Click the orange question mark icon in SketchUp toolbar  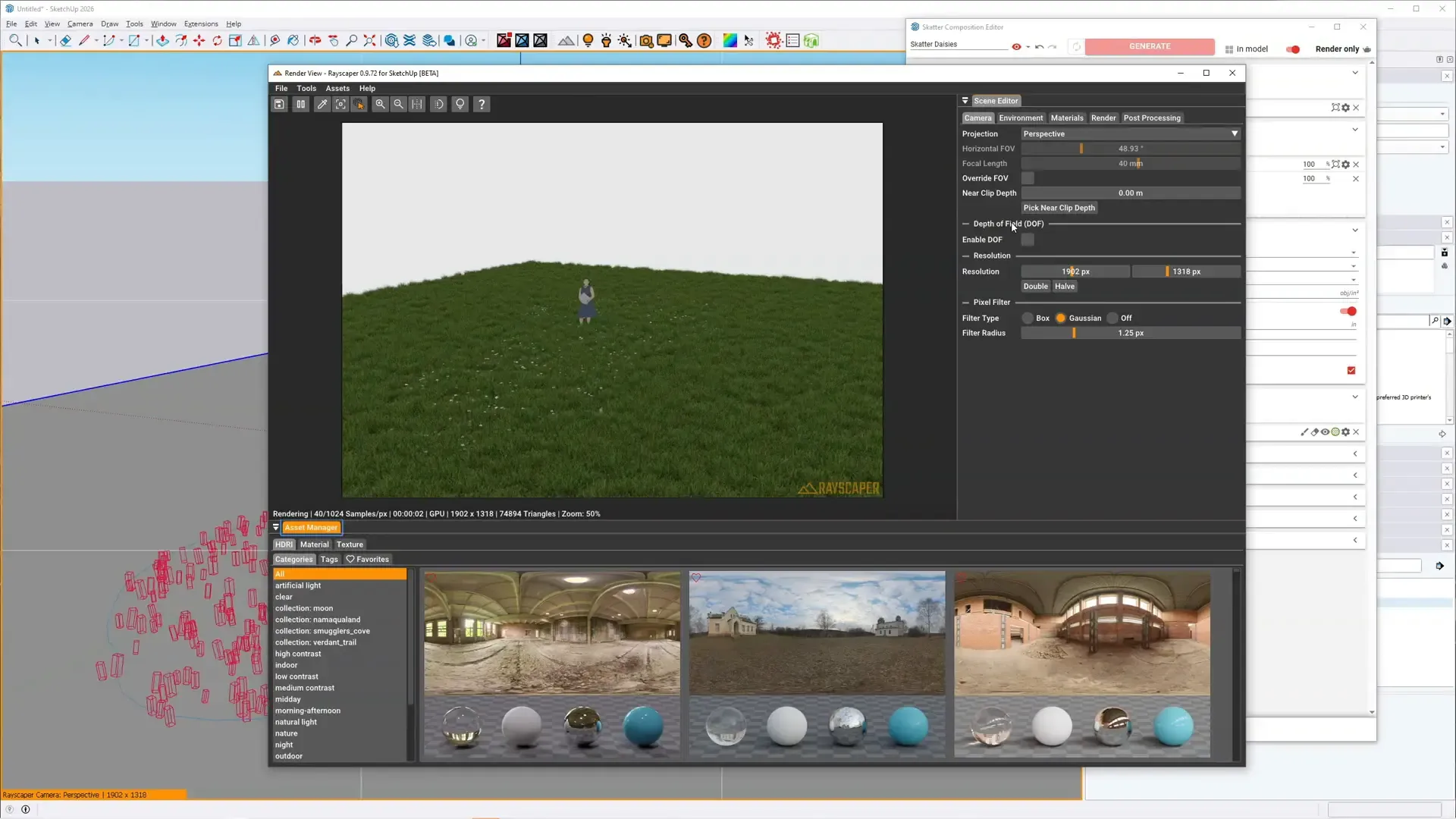[x=704, y=41]
